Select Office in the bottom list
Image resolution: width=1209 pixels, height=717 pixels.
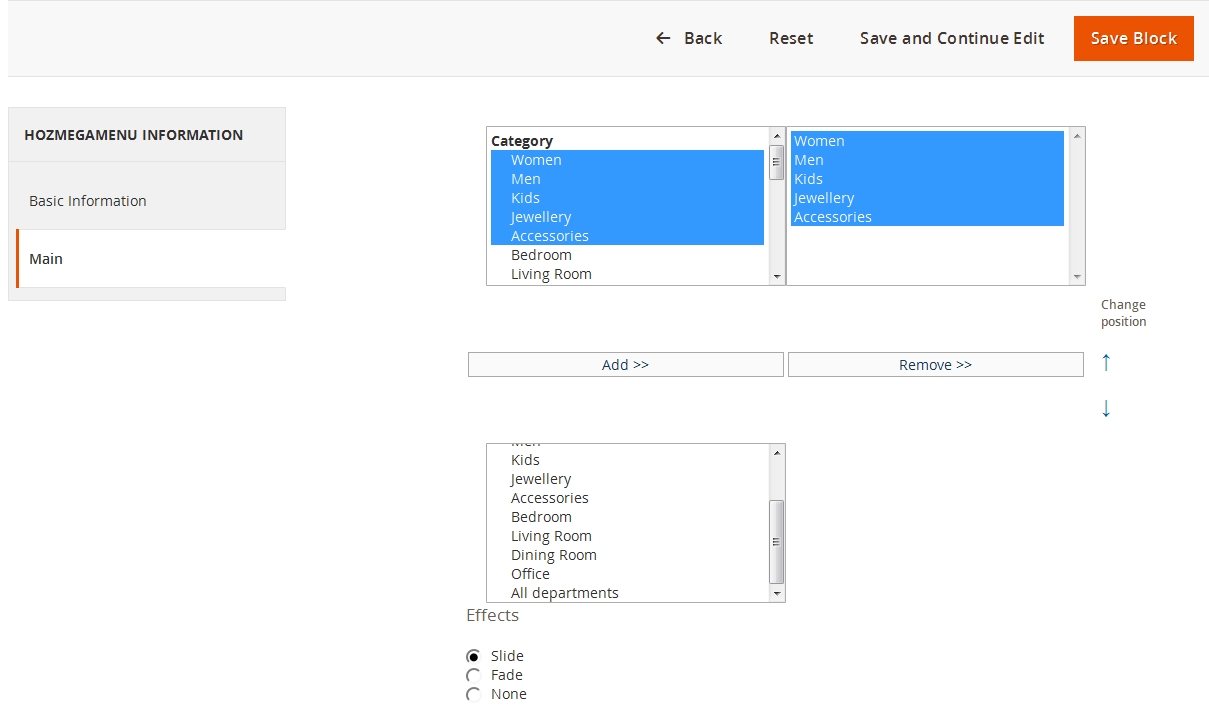[x=530, y=573]
